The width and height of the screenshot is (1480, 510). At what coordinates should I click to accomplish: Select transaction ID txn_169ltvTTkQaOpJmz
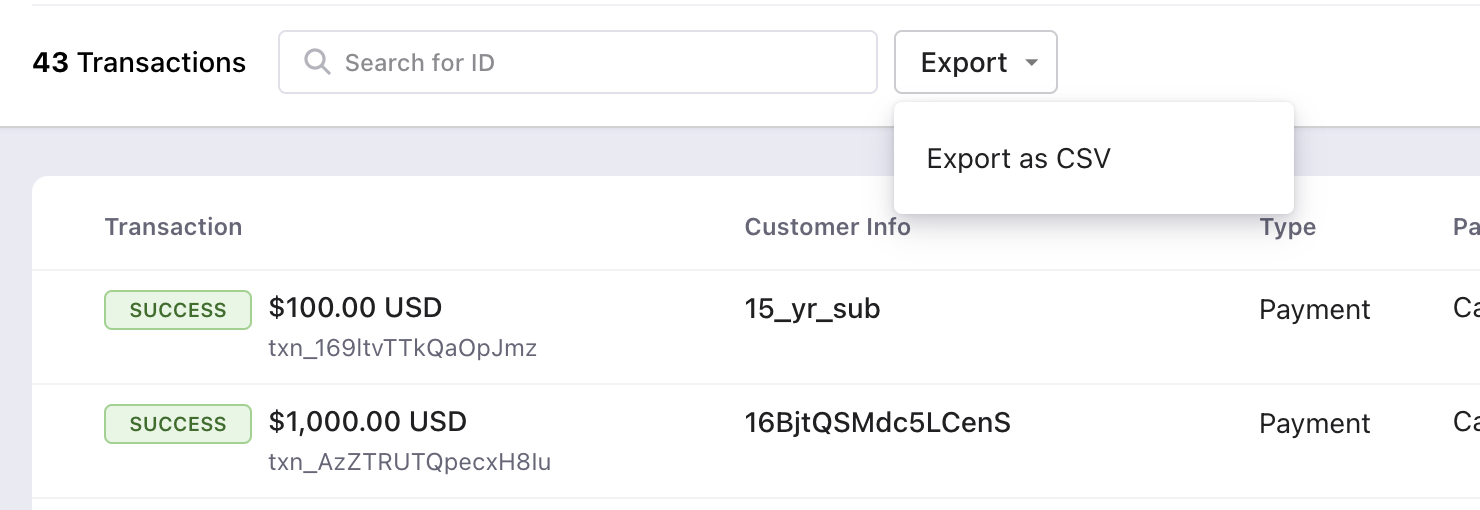402,348
